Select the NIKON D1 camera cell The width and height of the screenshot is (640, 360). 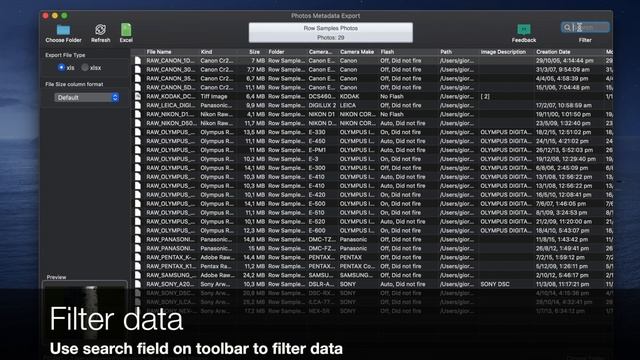point(321,114)
